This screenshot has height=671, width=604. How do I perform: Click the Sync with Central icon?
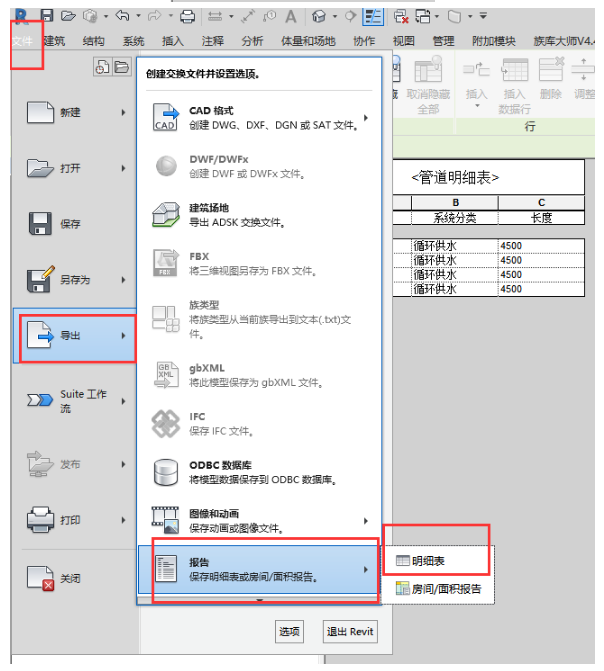coord(90,16)
